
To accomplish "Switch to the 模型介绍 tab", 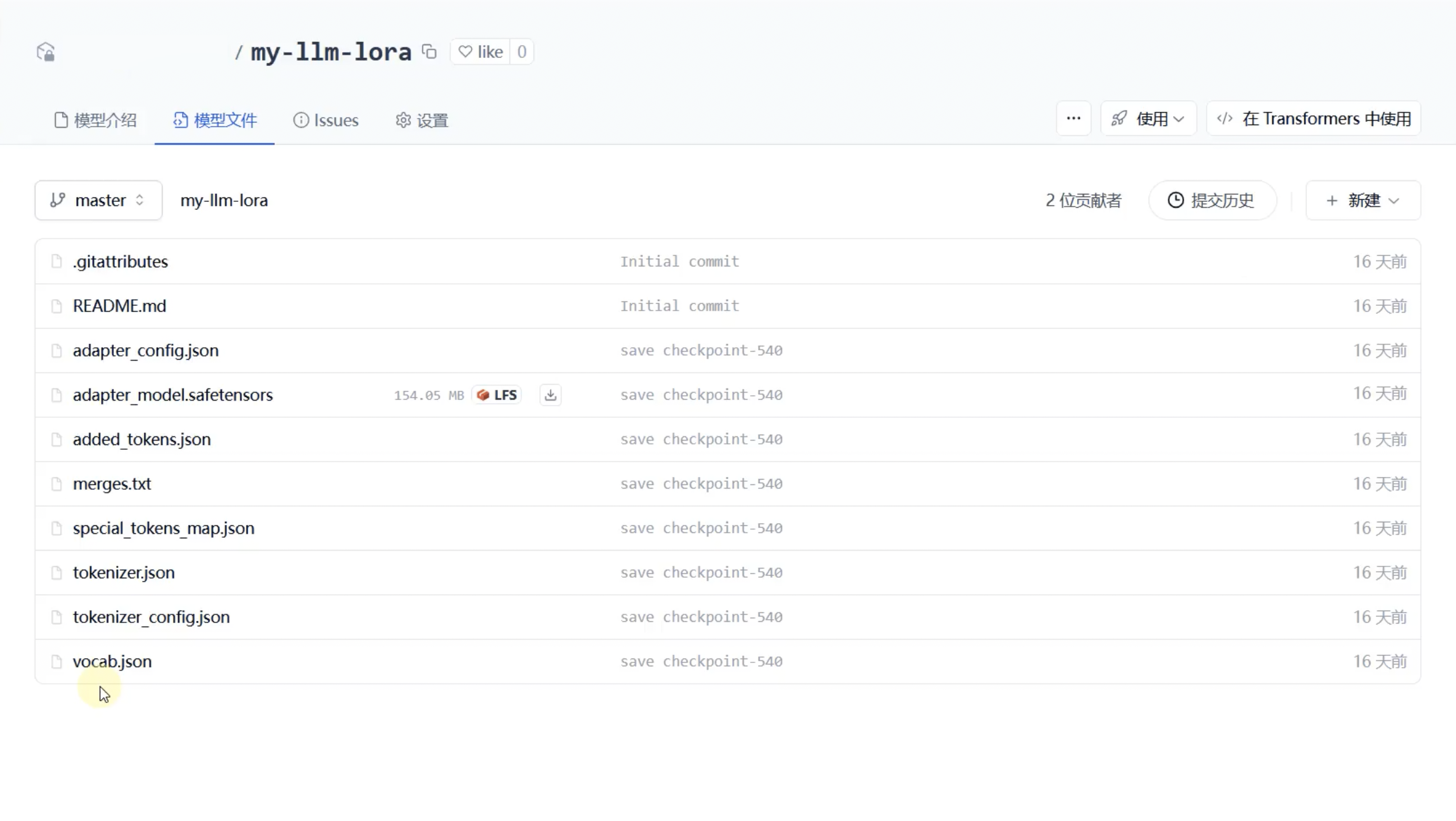I will tap(95, 121).
